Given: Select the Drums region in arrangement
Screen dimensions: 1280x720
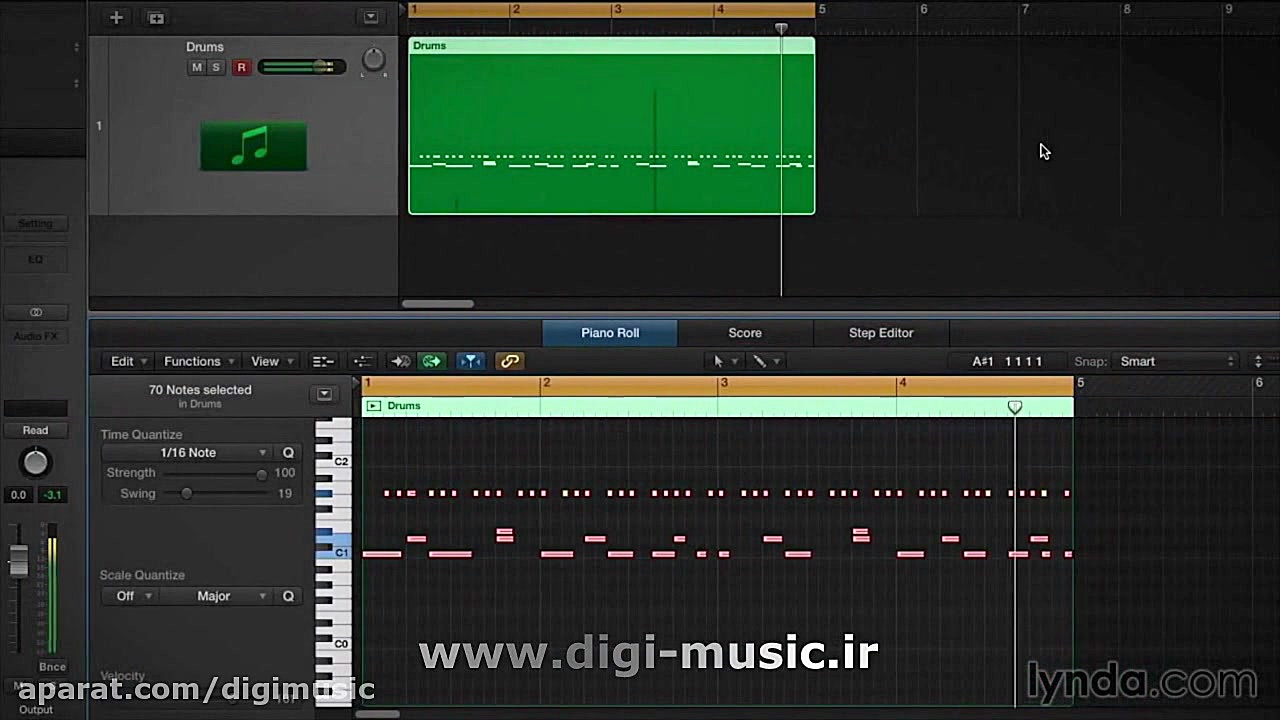Looking at the screenshot, I should [611, 126].
